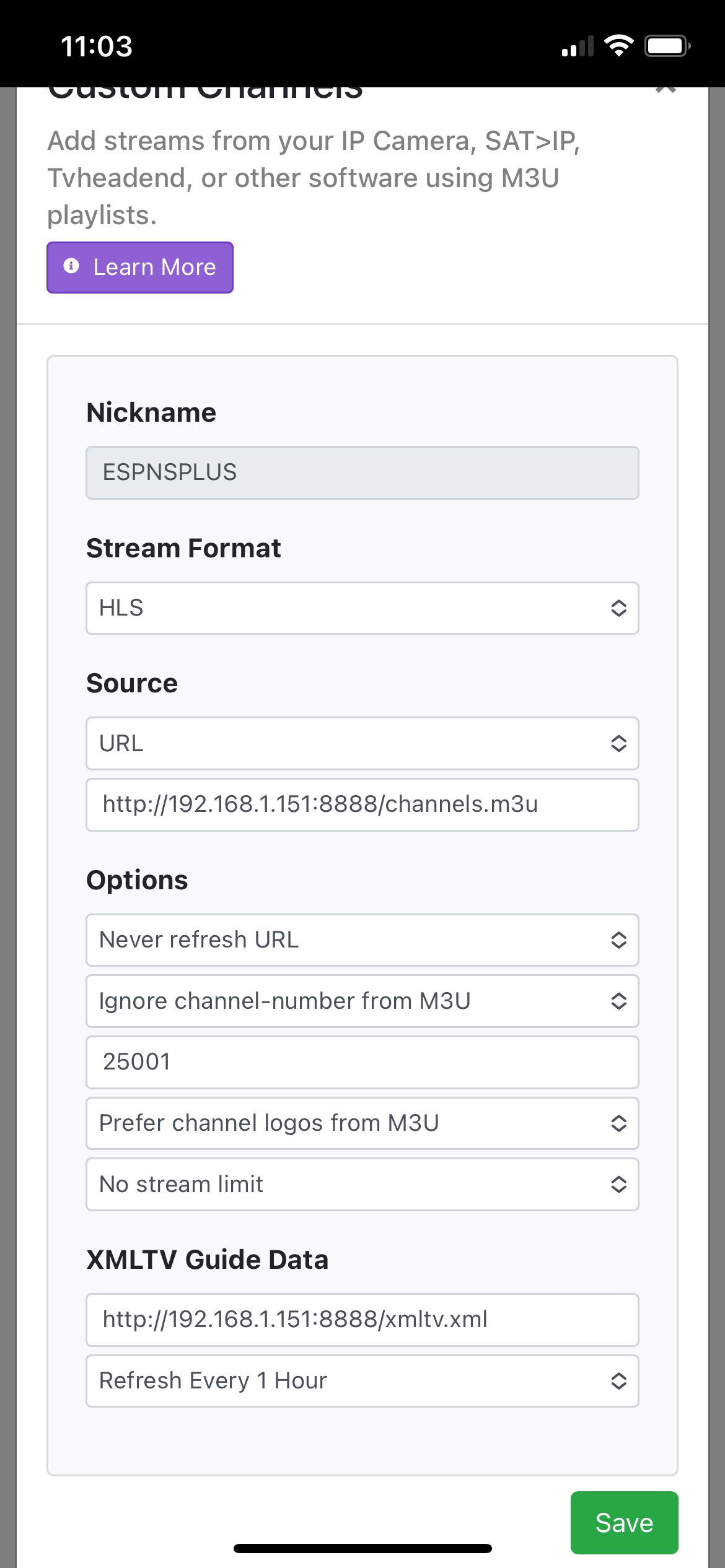Viewport: 725px width, 1568px height.
Task: Tap the Wi-Fi status icon
Action: [618, 46]
